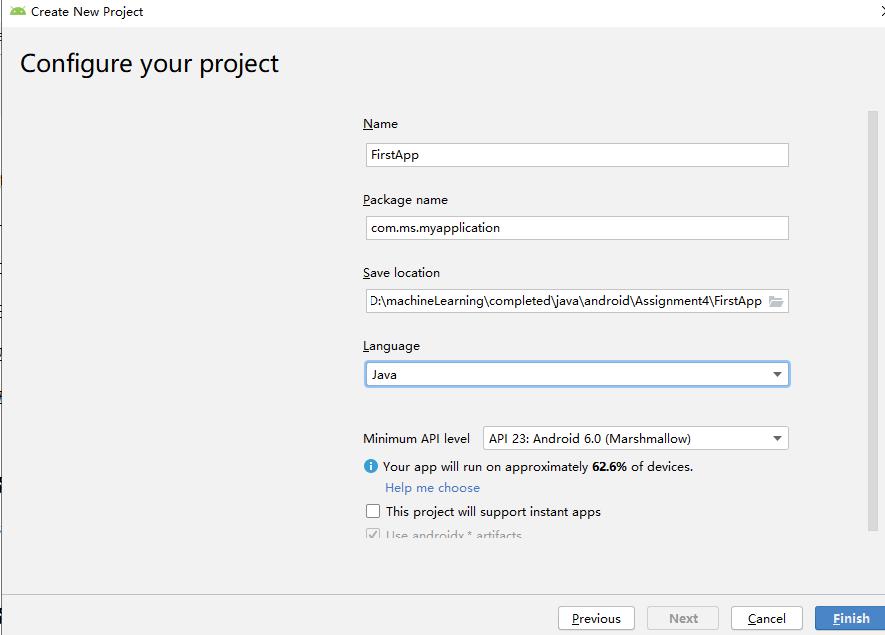The height and width of the screenshot is (635, 885).
Task: Open the Help me choose link
Action: 432,488
